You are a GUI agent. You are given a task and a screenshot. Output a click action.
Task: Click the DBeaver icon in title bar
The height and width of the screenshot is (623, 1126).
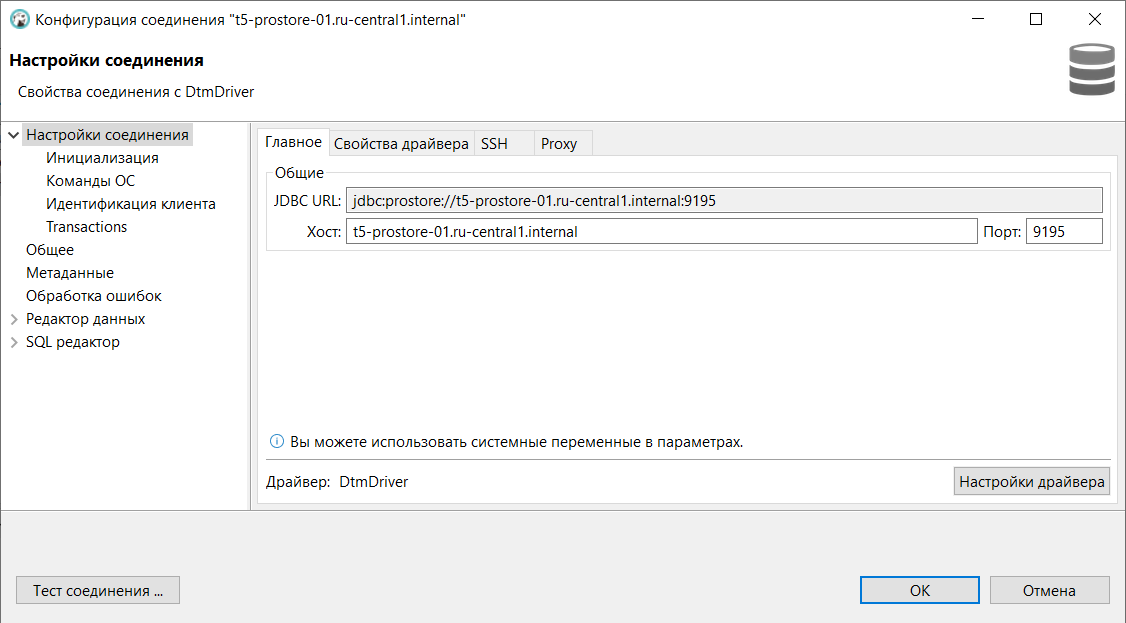click(18, 19)
